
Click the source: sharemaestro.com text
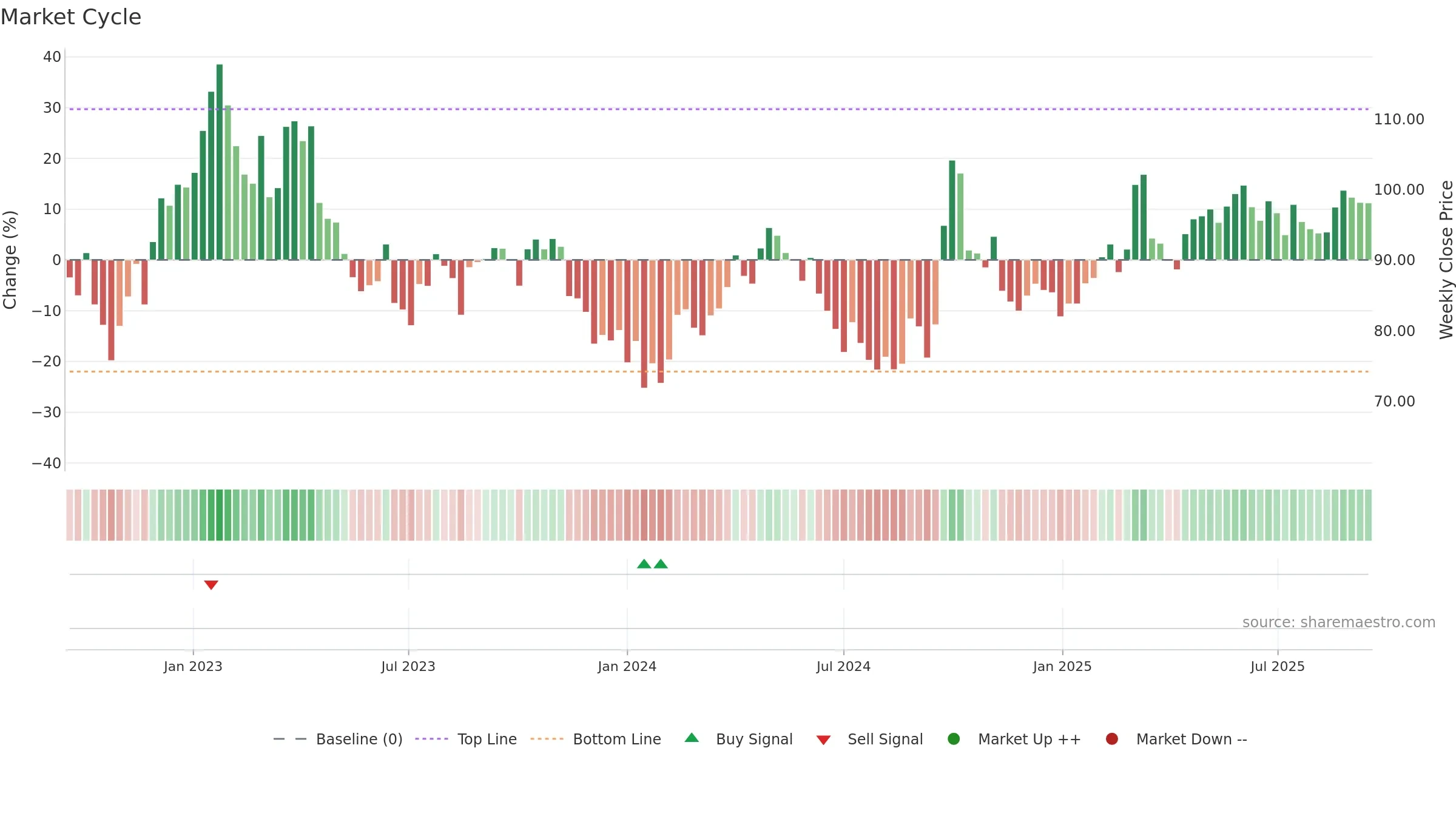click(x=1339, y=622)
